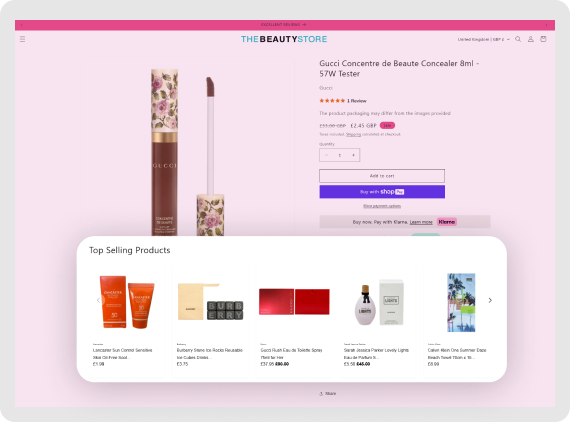Image resolution: width=570 pixels, height=422 pixels.
Task: Go to previous announcement bar message
Action: coord(22,25)
